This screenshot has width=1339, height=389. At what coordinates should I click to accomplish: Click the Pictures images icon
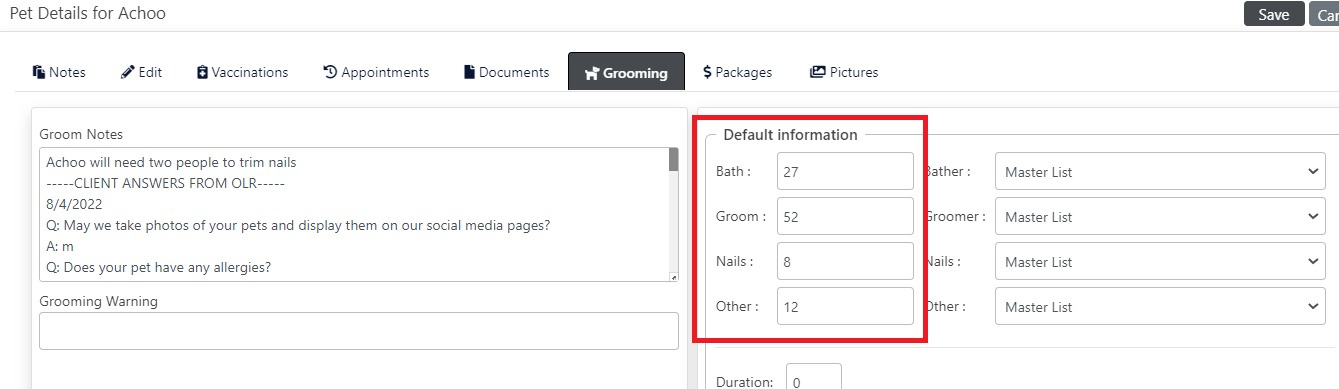[818, 72]
